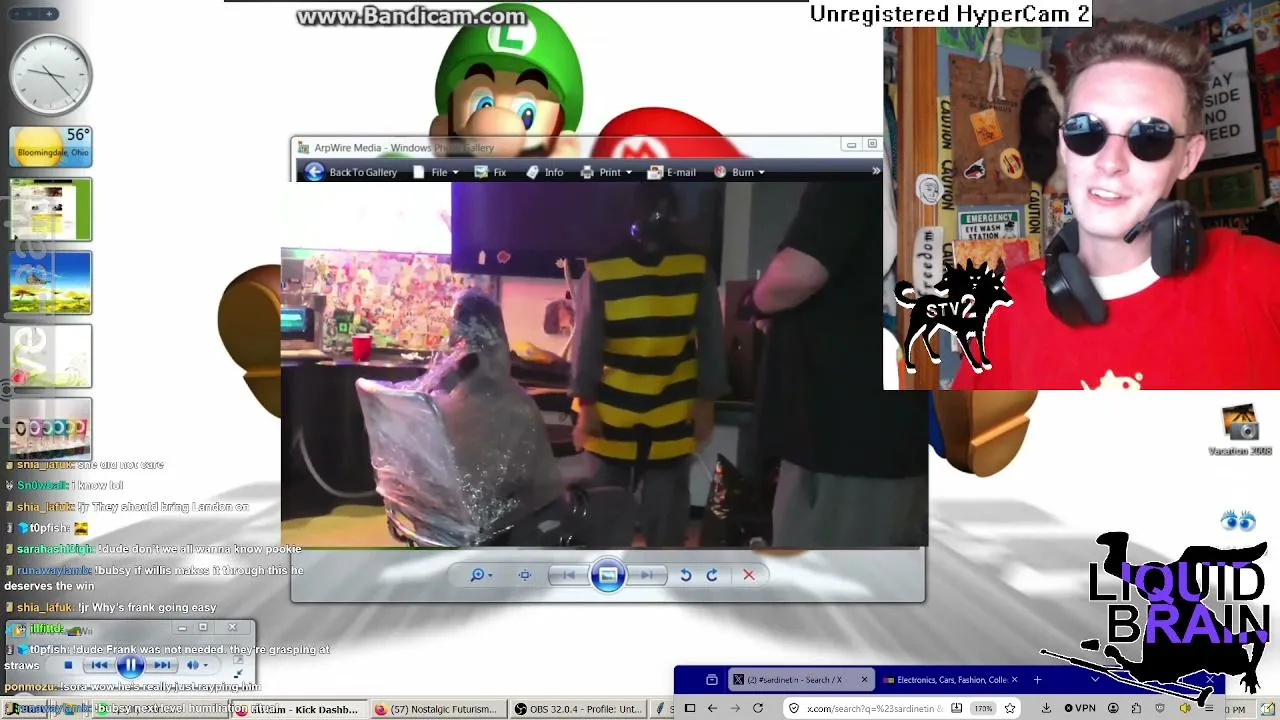Open the browser extensions menu

[1137, 708]
